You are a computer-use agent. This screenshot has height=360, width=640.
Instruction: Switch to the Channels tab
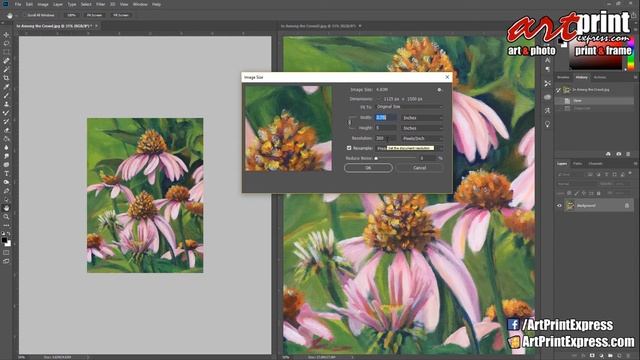tap(595, 164)
